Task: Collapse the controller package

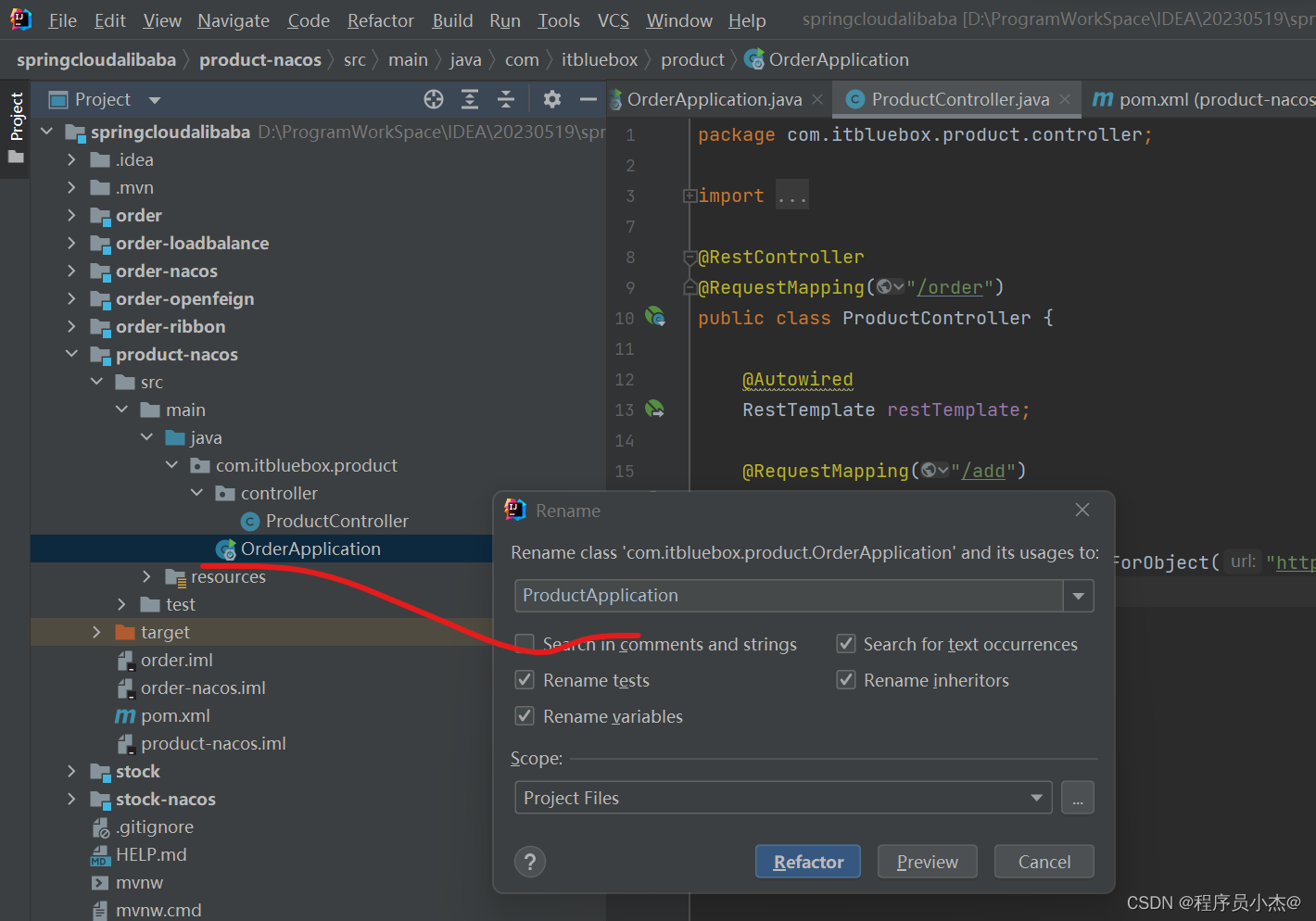Action: [196, 493]
